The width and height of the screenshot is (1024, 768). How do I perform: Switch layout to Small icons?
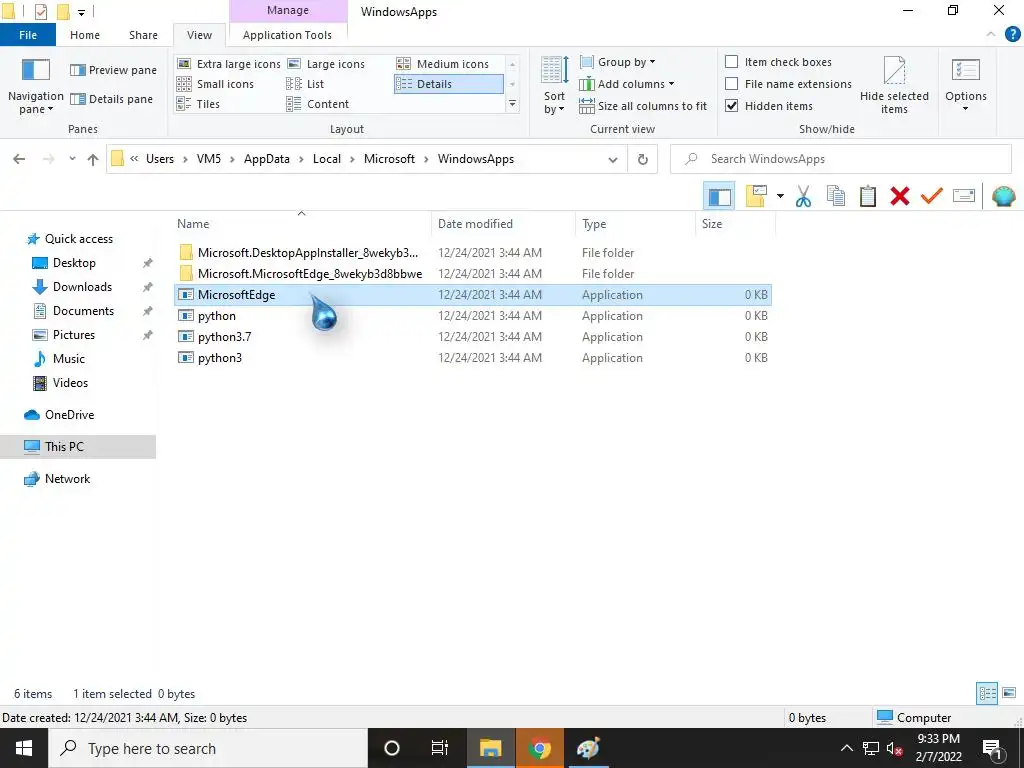[216, 84]
